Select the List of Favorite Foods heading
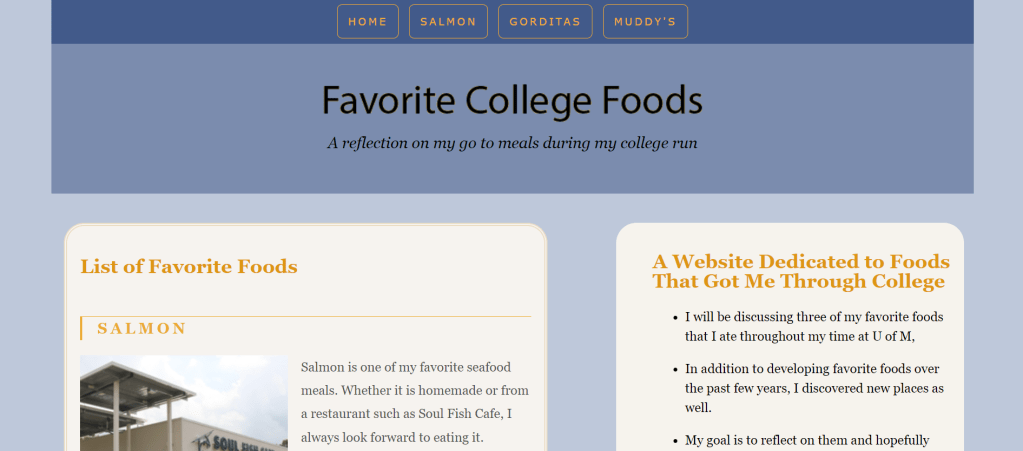 [x=189, y=266]
